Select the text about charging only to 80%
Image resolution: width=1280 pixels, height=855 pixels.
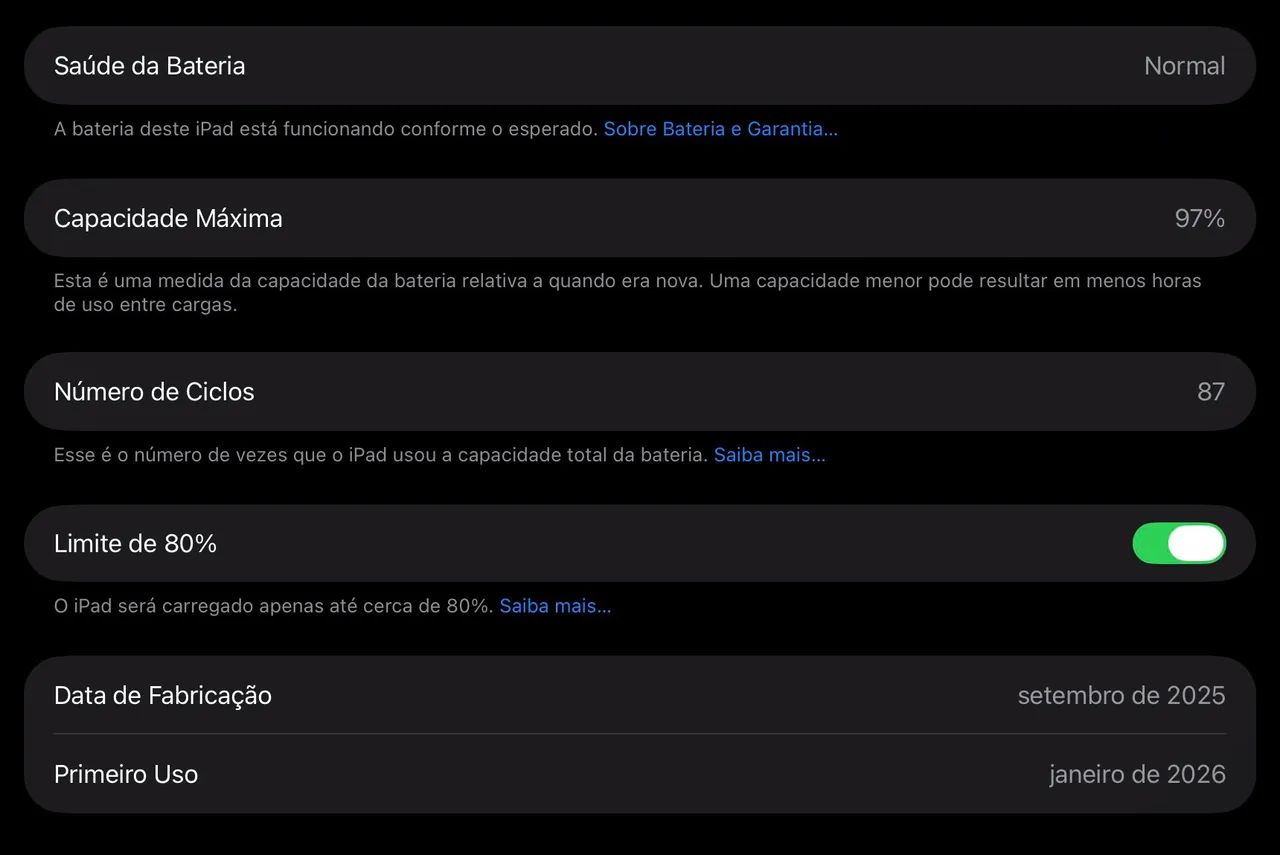click(x=274, y=606)
